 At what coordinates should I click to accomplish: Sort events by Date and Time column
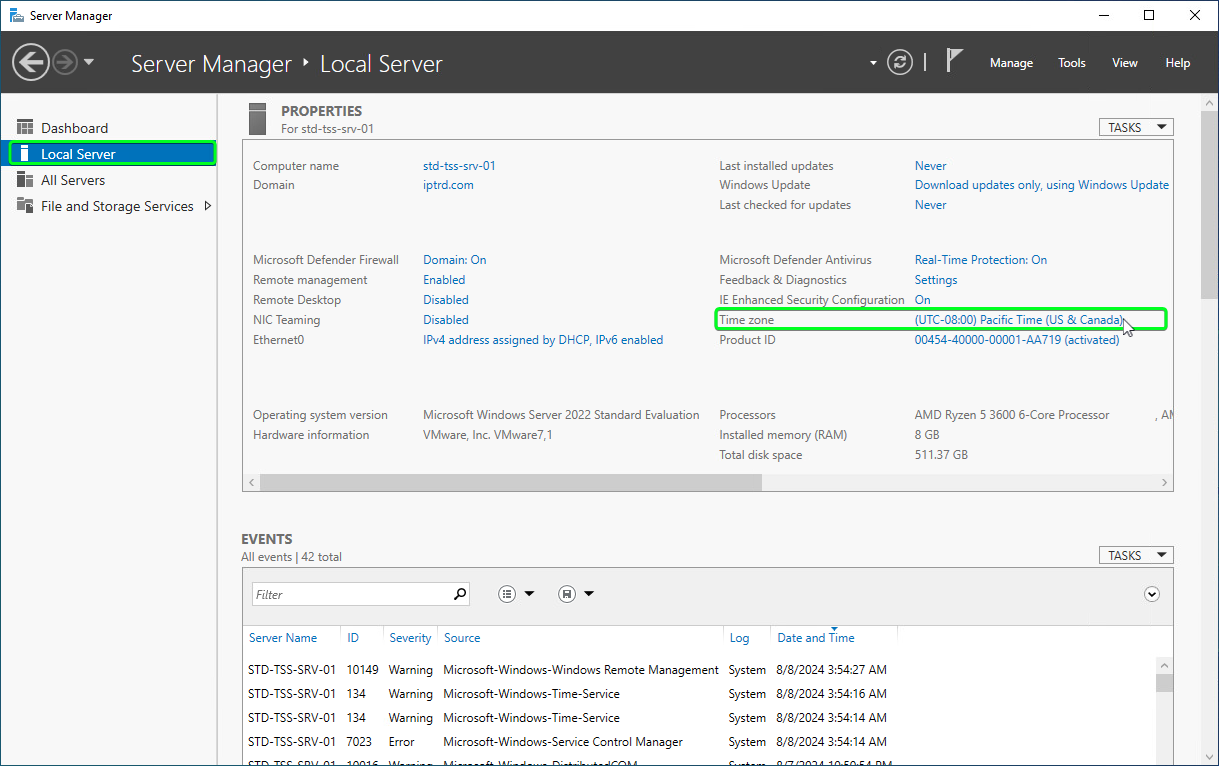[x=816, y=638]
